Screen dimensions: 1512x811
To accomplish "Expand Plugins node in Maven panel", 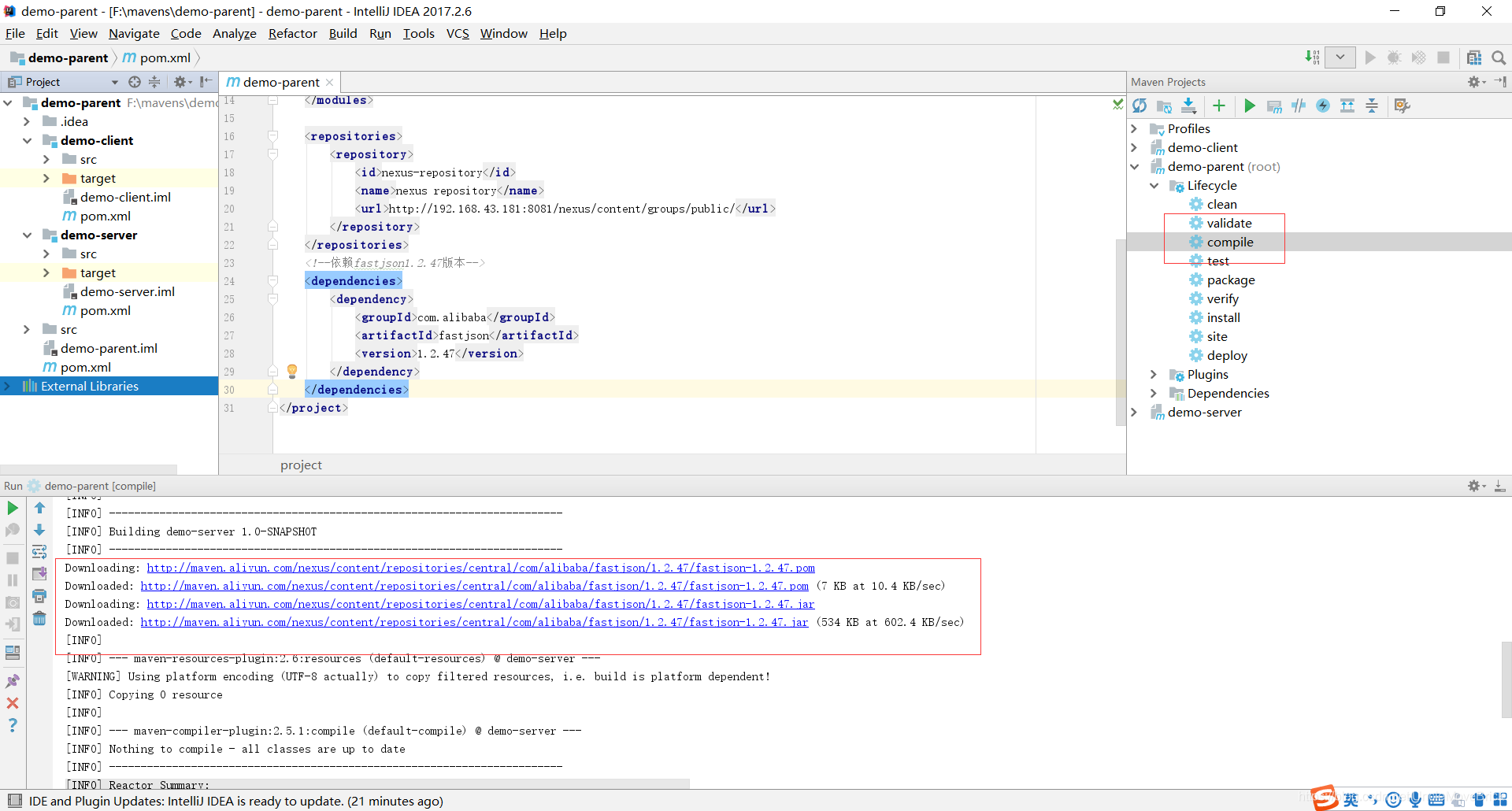I will point(1154,375).
